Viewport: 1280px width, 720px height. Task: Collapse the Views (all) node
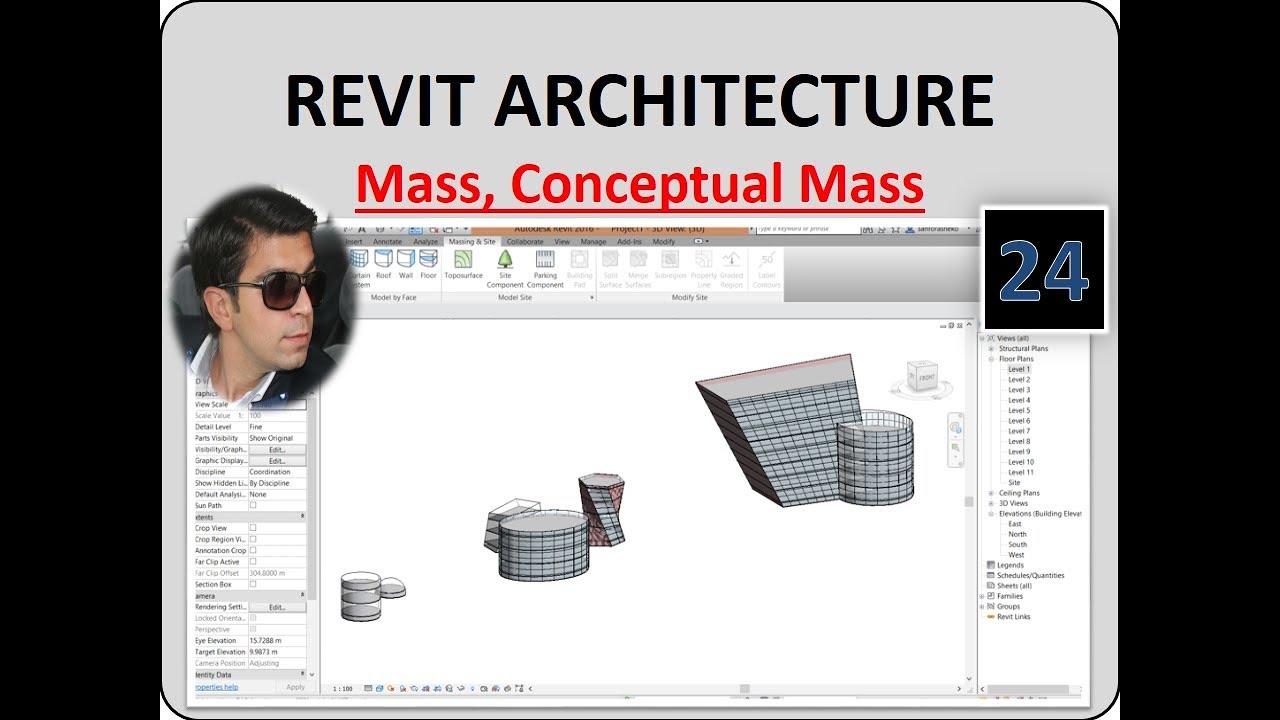tap(982, 339)
